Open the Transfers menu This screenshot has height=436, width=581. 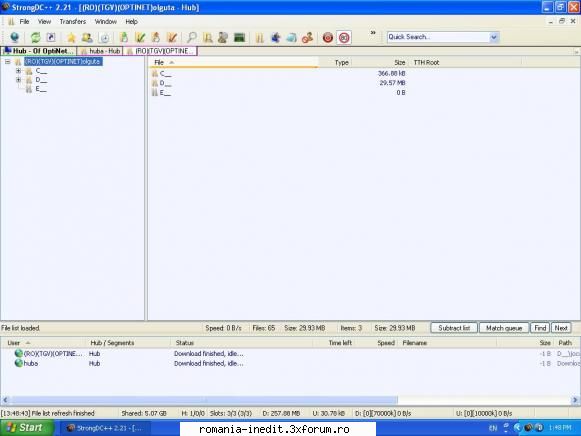73,21
